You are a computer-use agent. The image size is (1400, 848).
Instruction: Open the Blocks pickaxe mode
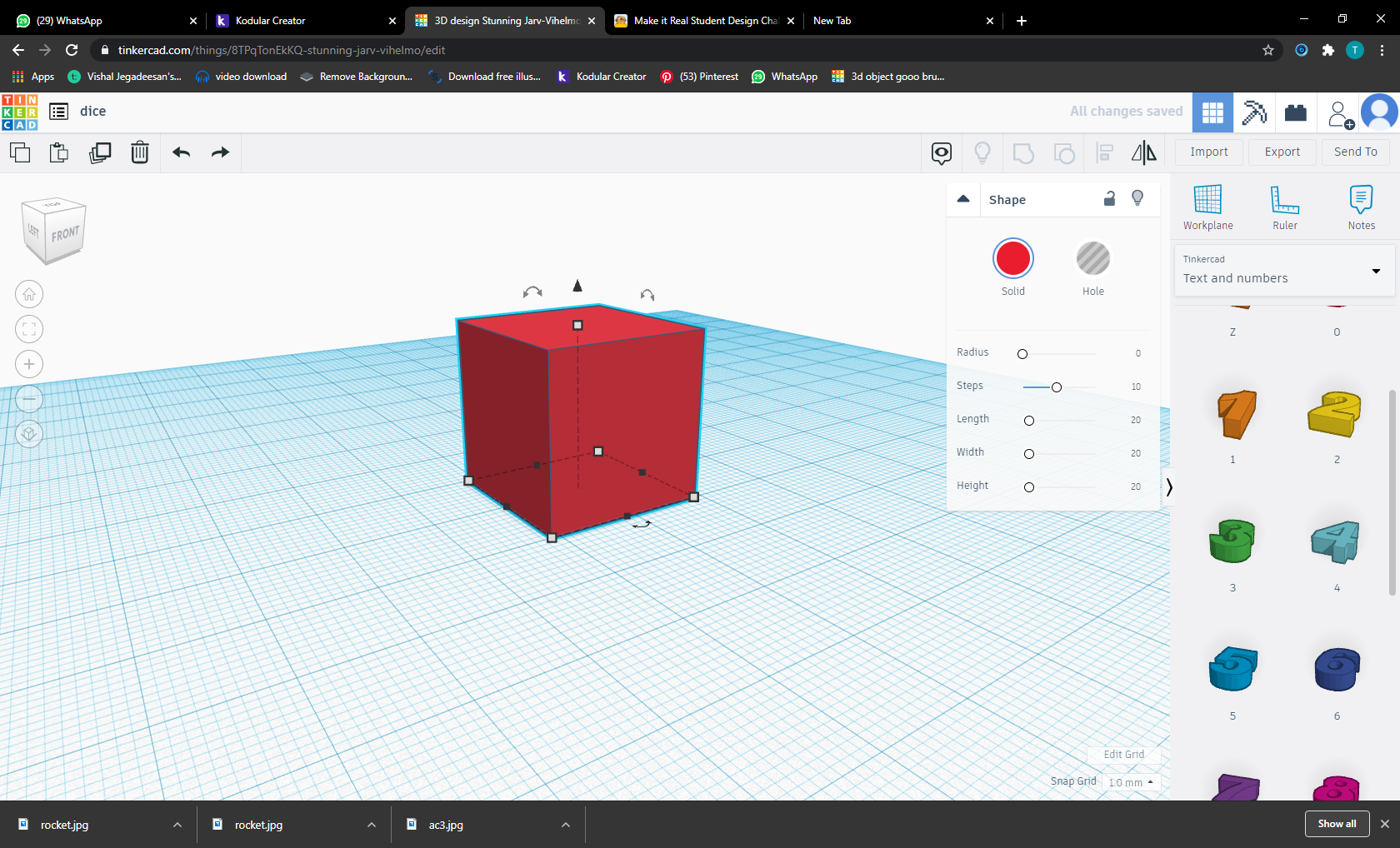pyautogui.click(x=1254, y=112)
